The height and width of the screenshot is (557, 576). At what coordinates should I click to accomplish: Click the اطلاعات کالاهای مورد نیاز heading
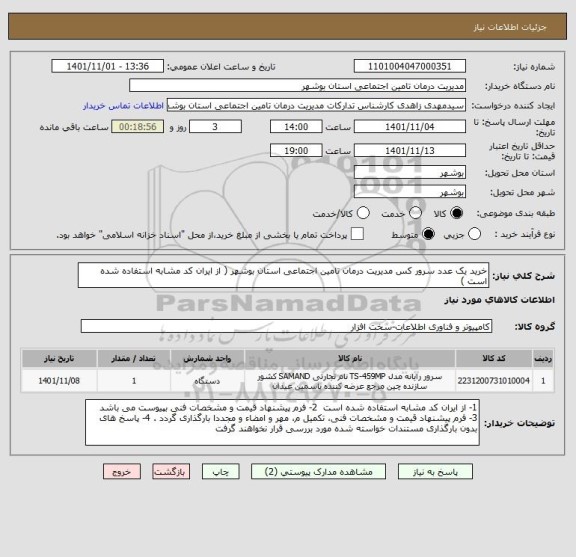point(499,300)
